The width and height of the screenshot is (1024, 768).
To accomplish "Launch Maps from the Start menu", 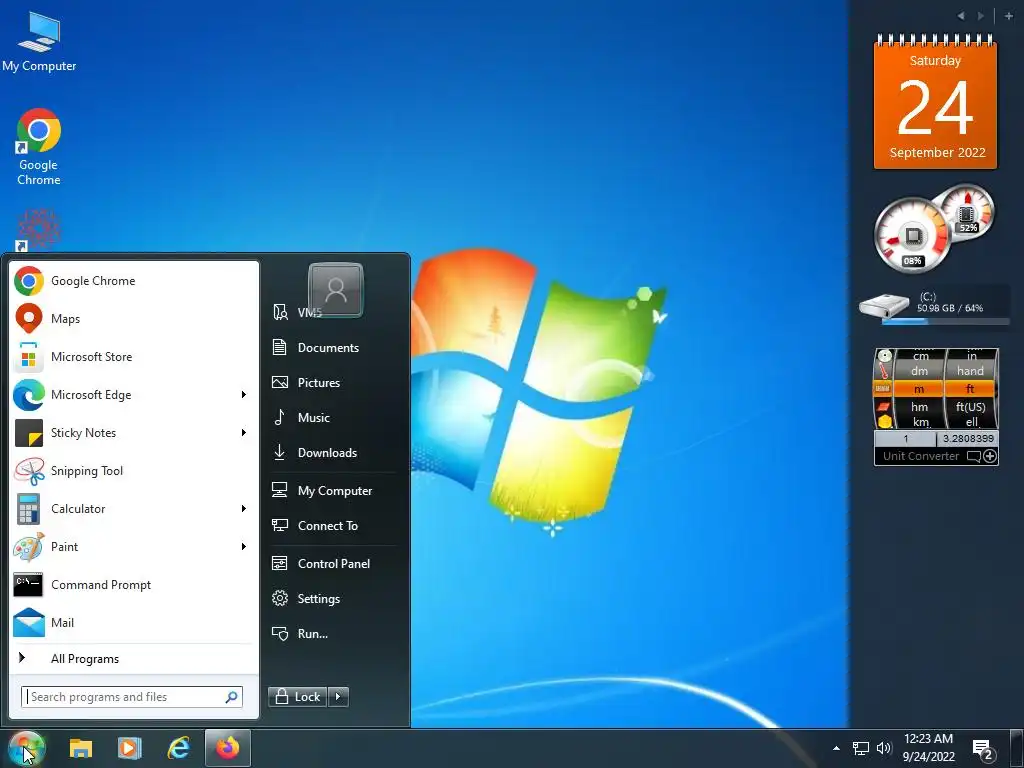I will point(134,319).
